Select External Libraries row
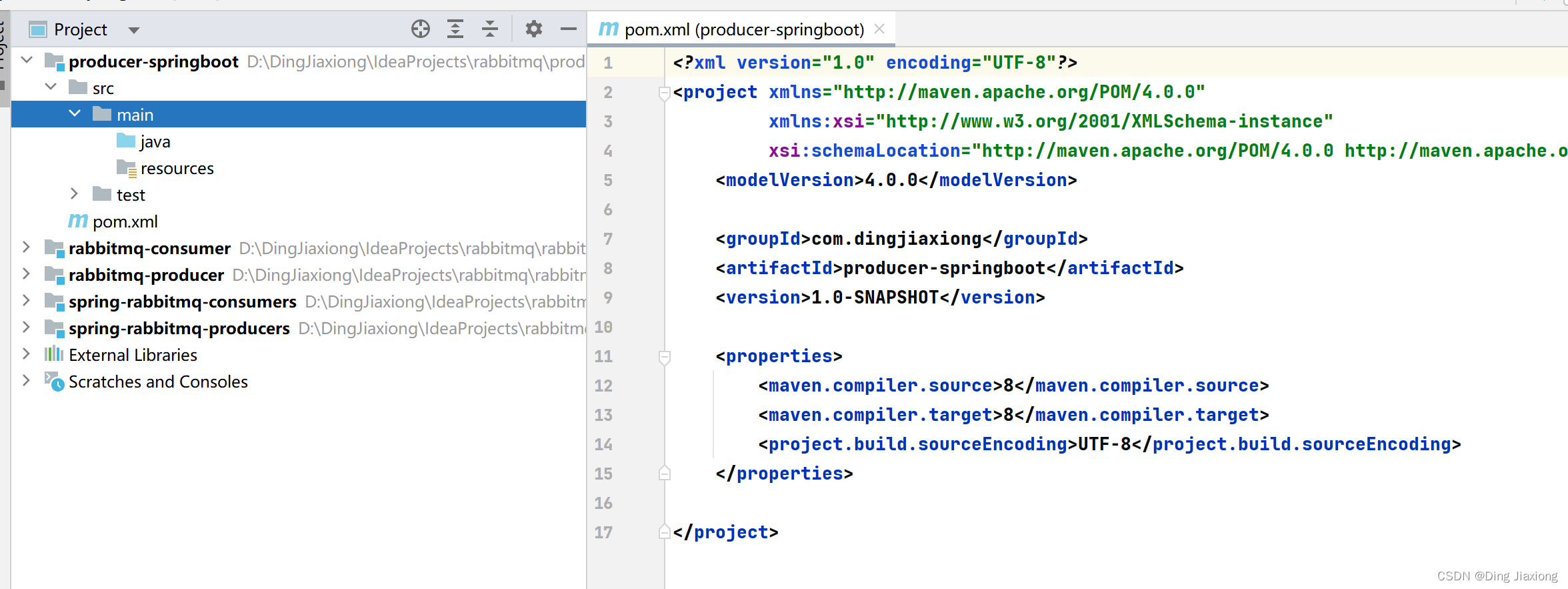 click(x=299, y=354)
